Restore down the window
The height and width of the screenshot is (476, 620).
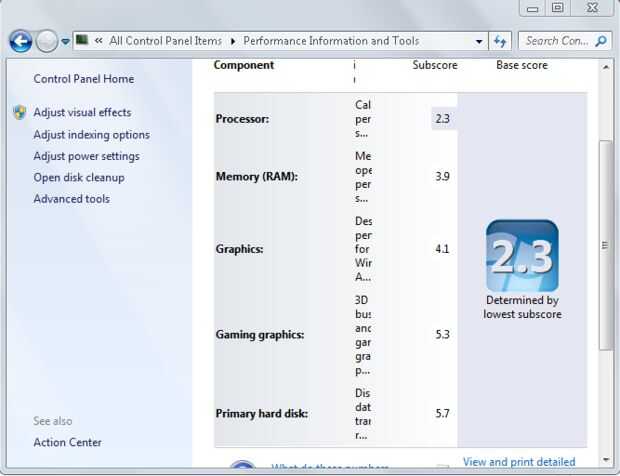pos(558,8)
